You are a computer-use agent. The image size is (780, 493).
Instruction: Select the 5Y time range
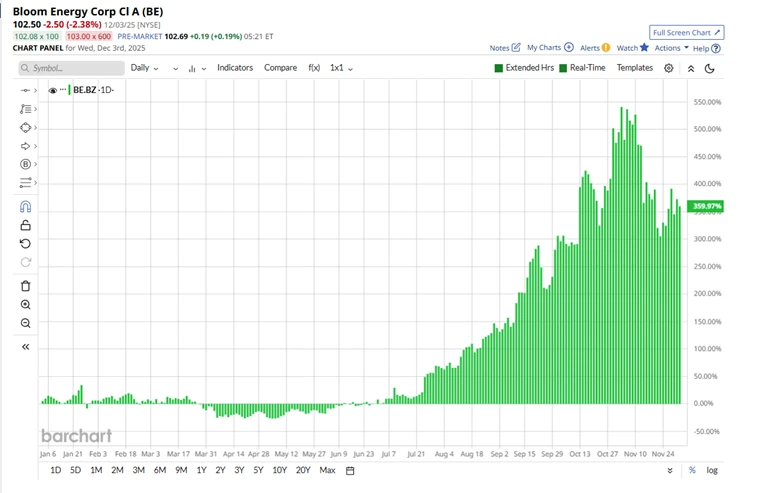click(x=258, y=470)
